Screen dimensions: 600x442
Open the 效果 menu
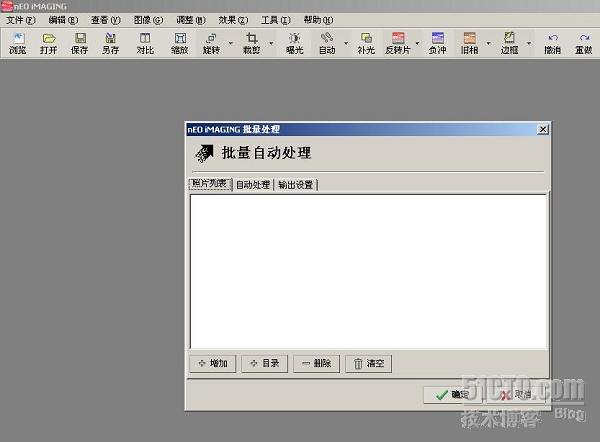click(233, 20)
